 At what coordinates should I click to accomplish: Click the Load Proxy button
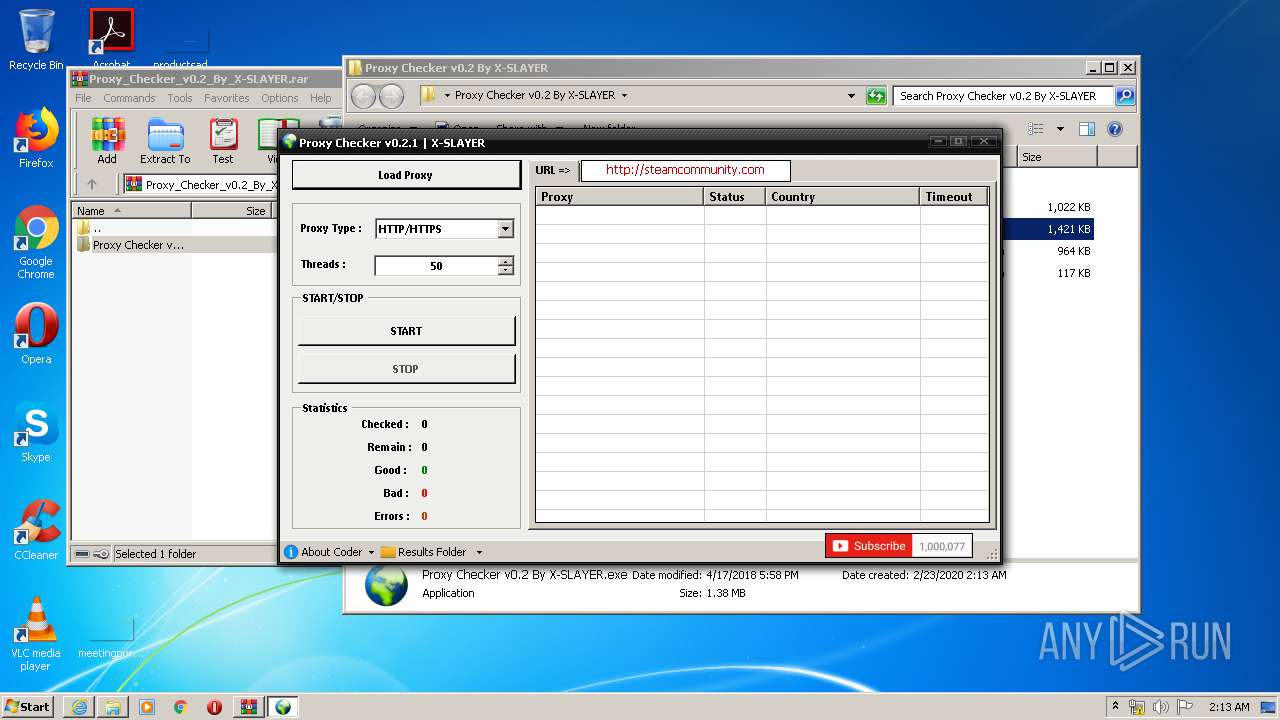tap(406, 175)
